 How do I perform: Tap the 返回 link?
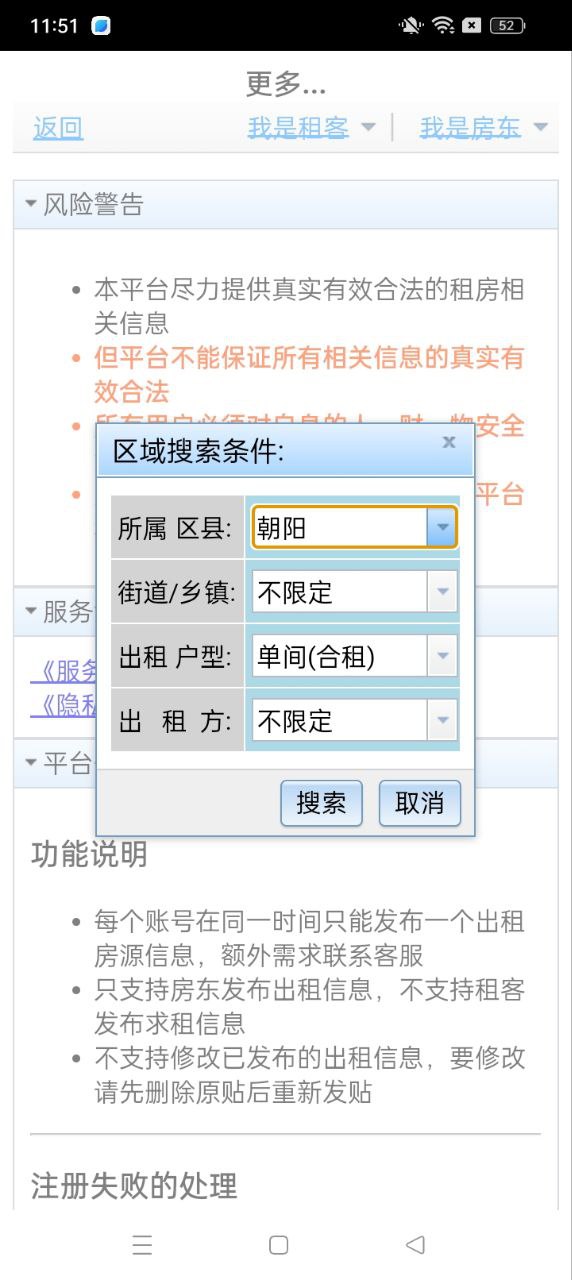[58, 128]
